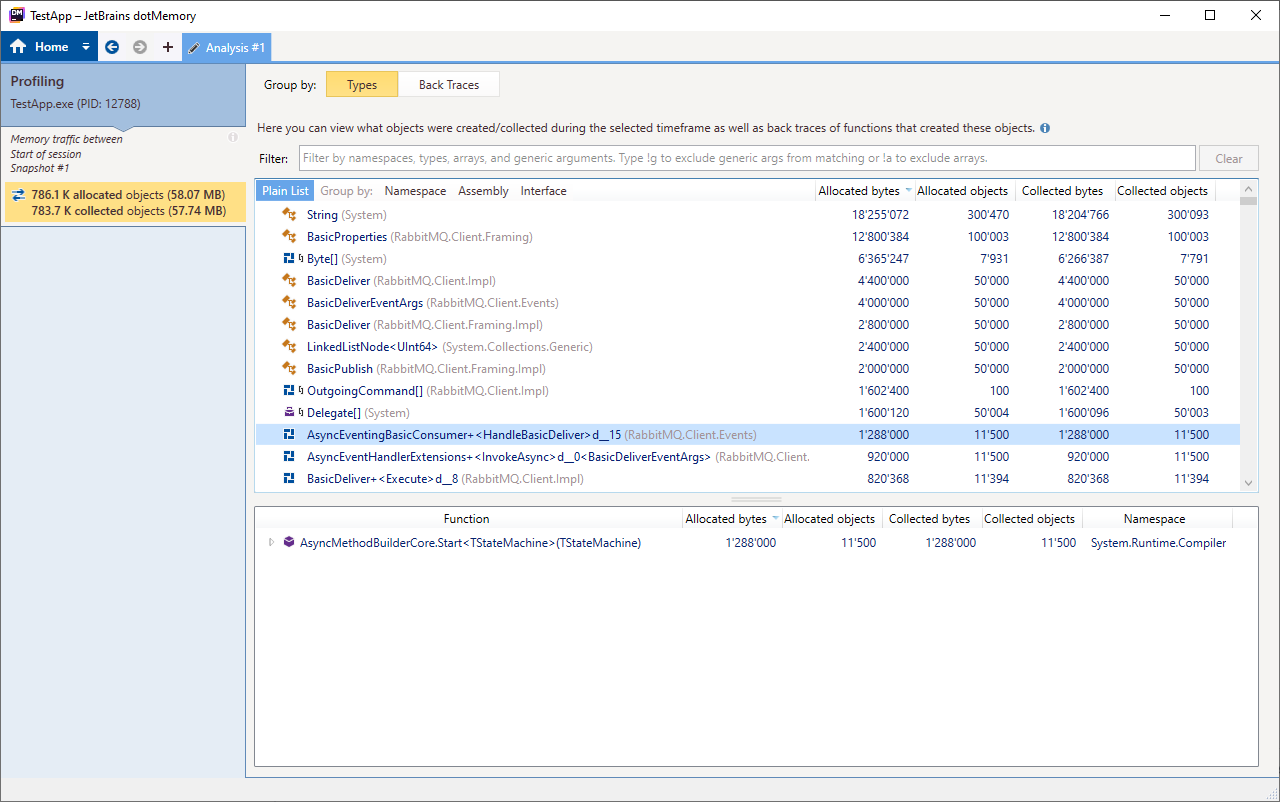Click the Clear filter button
Image resolution: width=1280 pixels, height=802 pixels.
click(x=1229, y=158)
